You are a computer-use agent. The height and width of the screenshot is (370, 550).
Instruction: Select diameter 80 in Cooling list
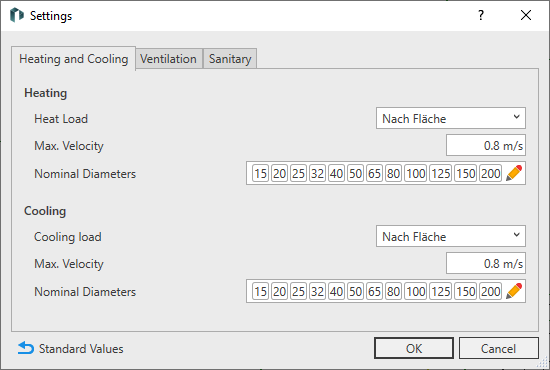click(393, 291)
